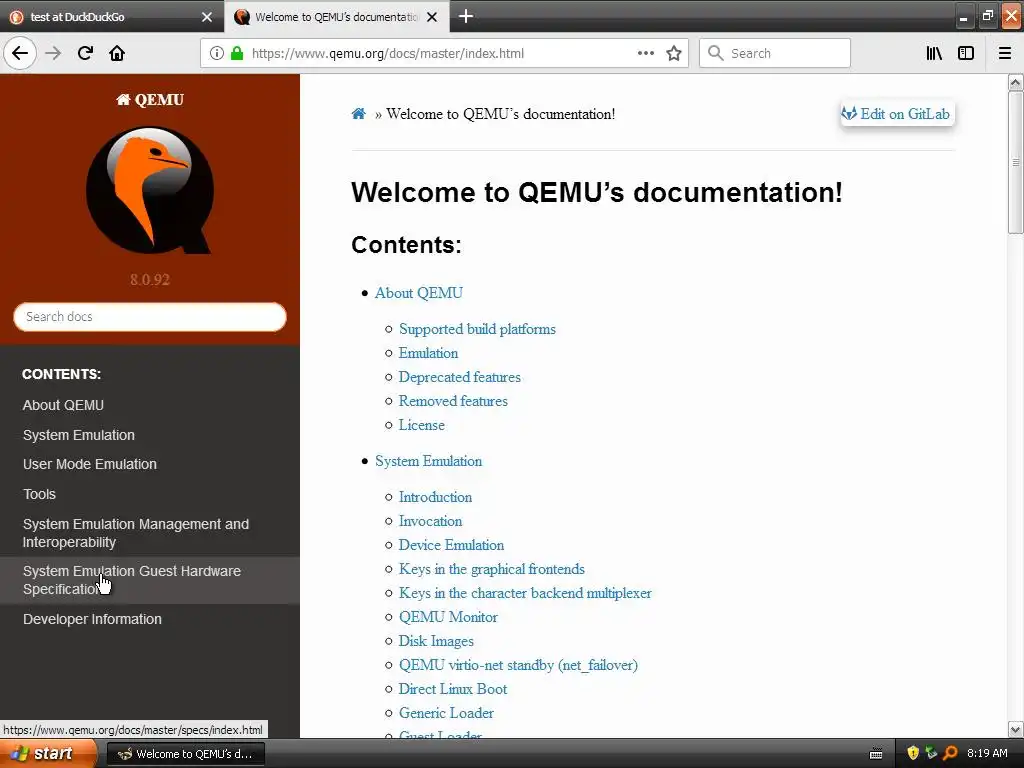Open the Introduction link
1024x768 pixels.
[436, 497]
